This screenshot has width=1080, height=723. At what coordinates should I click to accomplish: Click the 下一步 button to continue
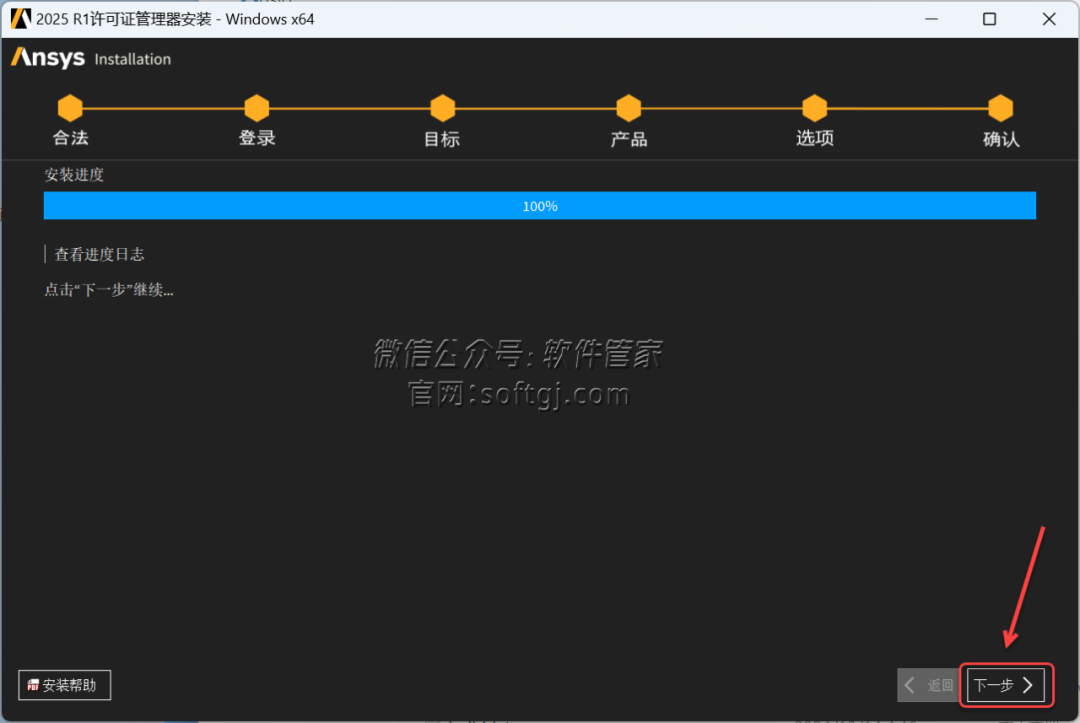click(1005, 685)
